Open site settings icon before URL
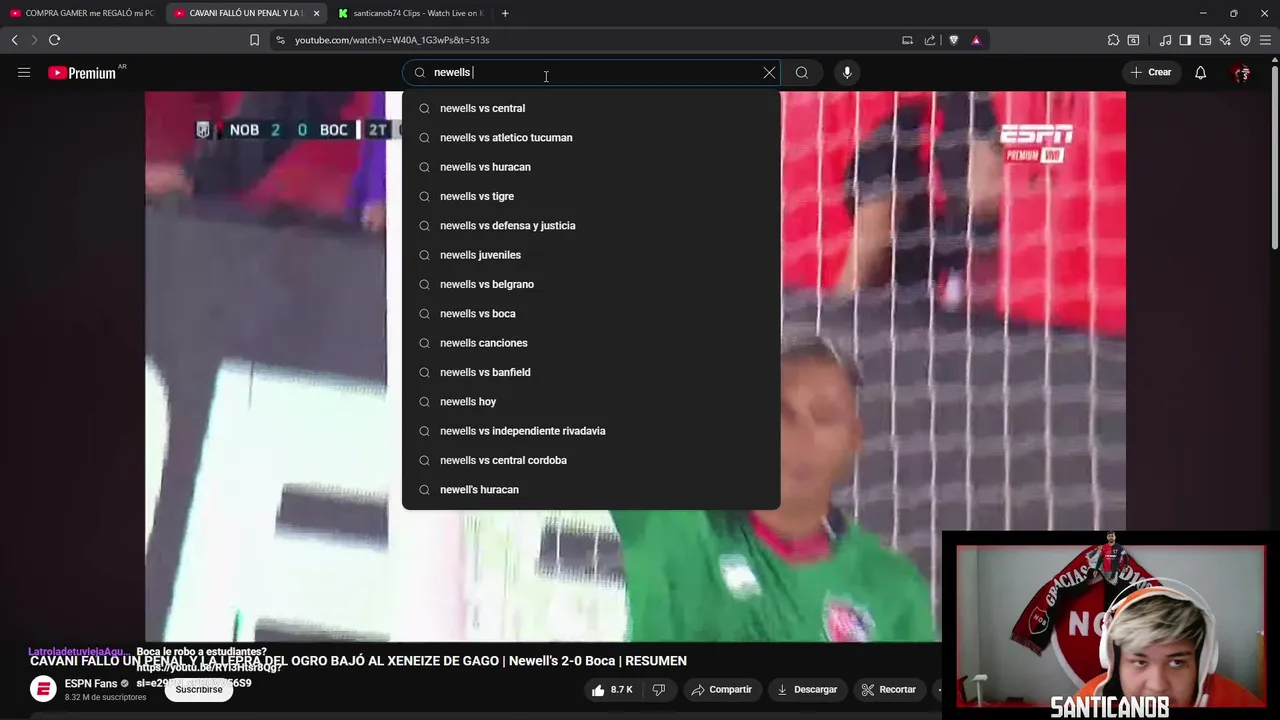Screen dimensions: 1280x720 pyautogui.click(x=280, y=40)
